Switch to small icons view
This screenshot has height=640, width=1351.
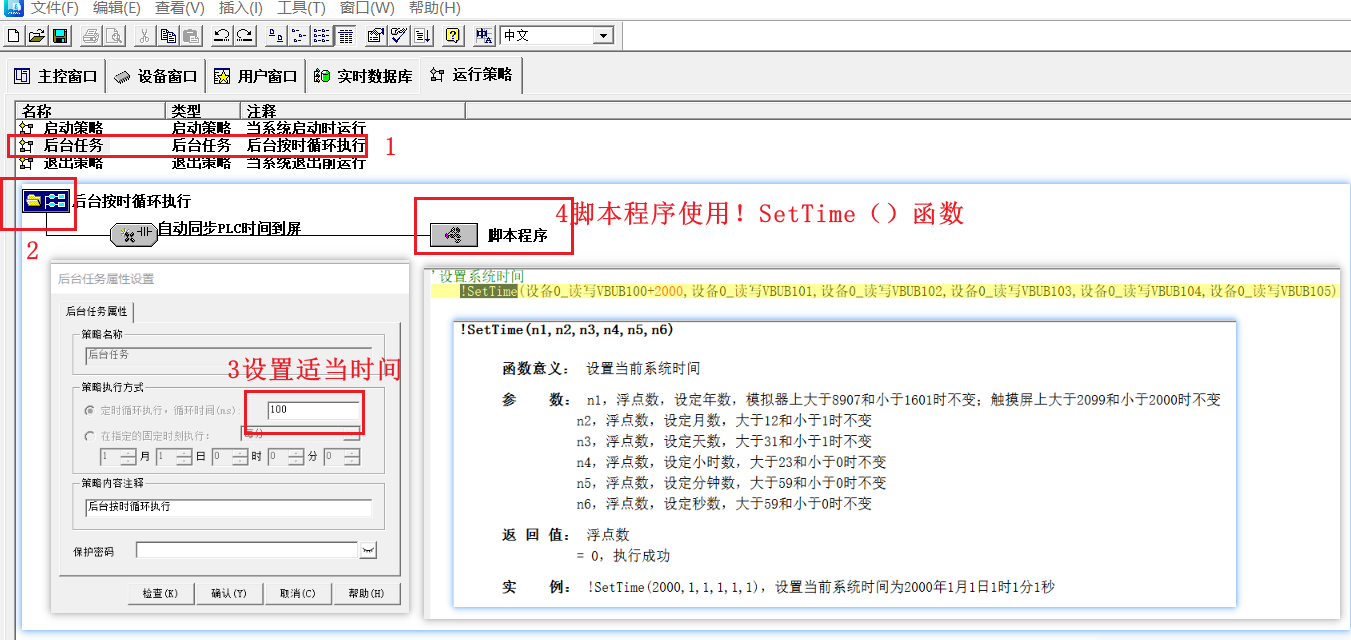[298, 36]
